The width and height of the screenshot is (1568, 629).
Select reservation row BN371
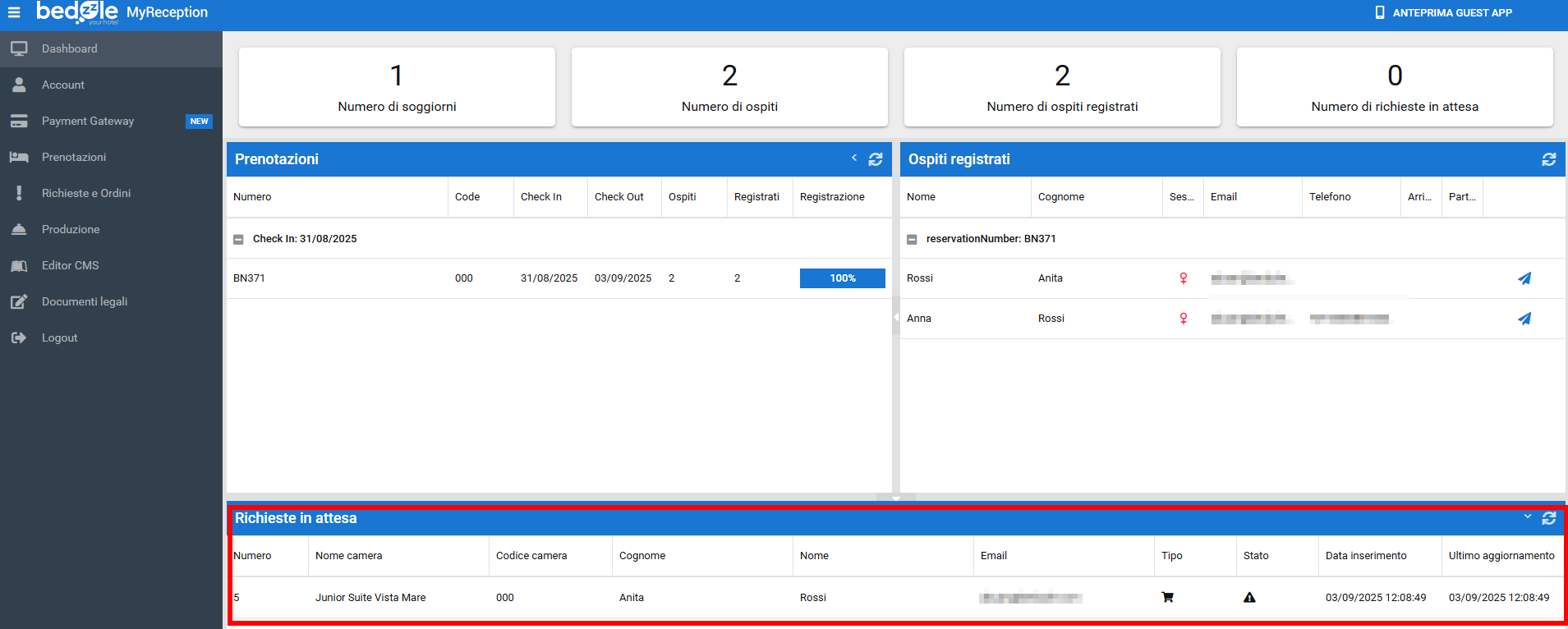(x=250, y=278)
